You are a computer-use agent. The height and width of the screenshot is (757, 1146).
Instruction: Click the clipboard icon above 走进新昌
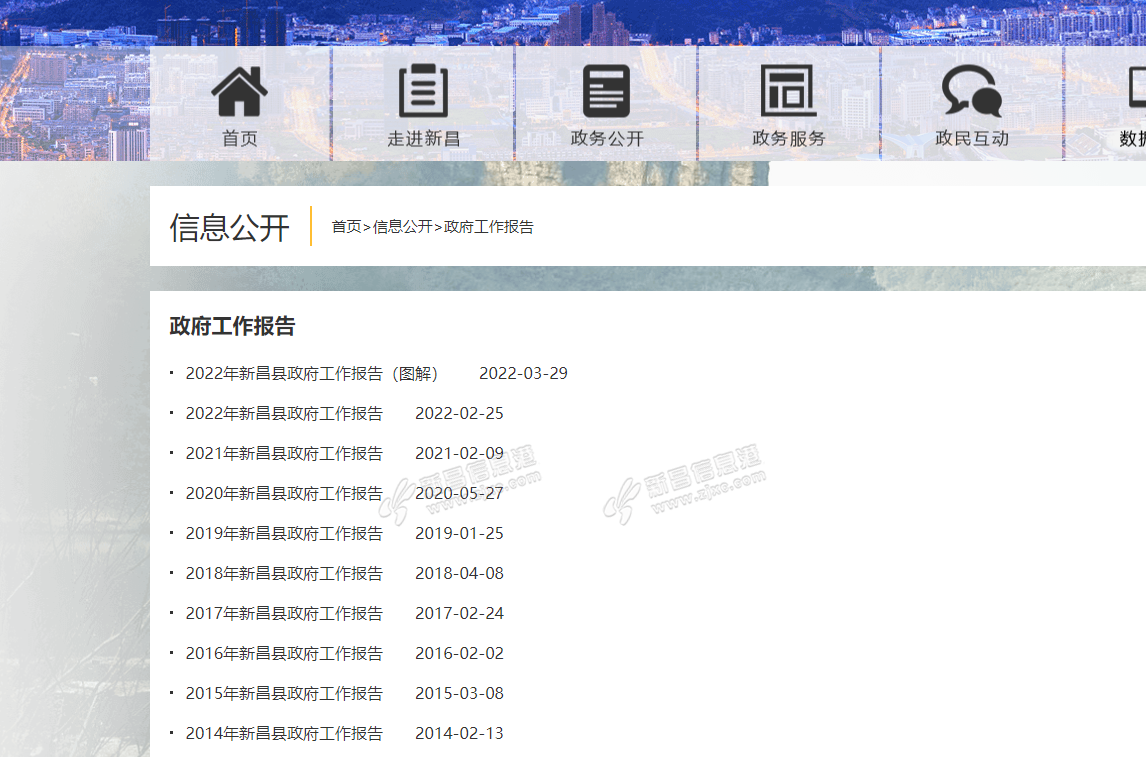tap(423, 92)
